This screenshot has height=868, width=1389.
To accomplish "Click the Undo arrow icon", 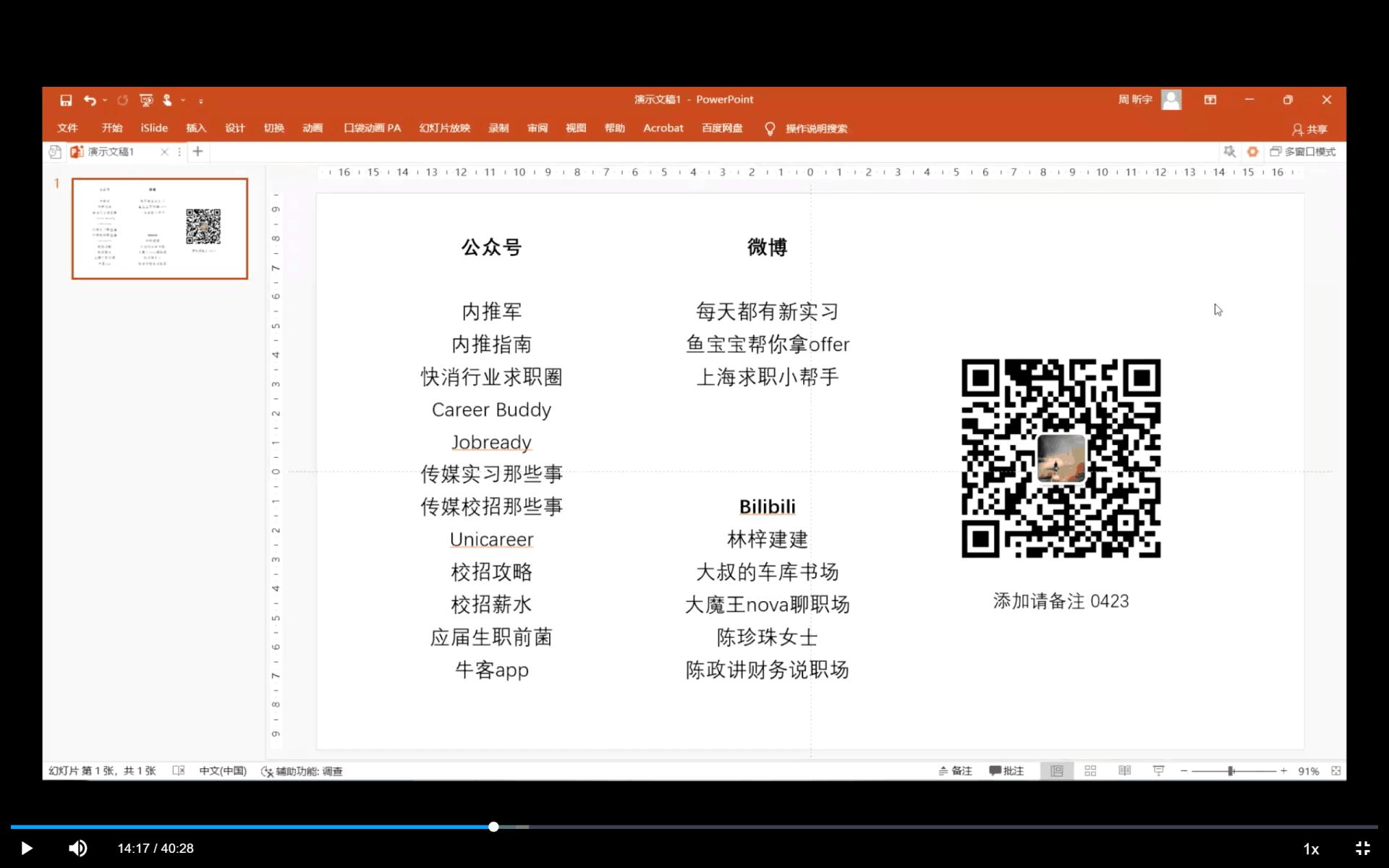I will (x=90, y=101).
